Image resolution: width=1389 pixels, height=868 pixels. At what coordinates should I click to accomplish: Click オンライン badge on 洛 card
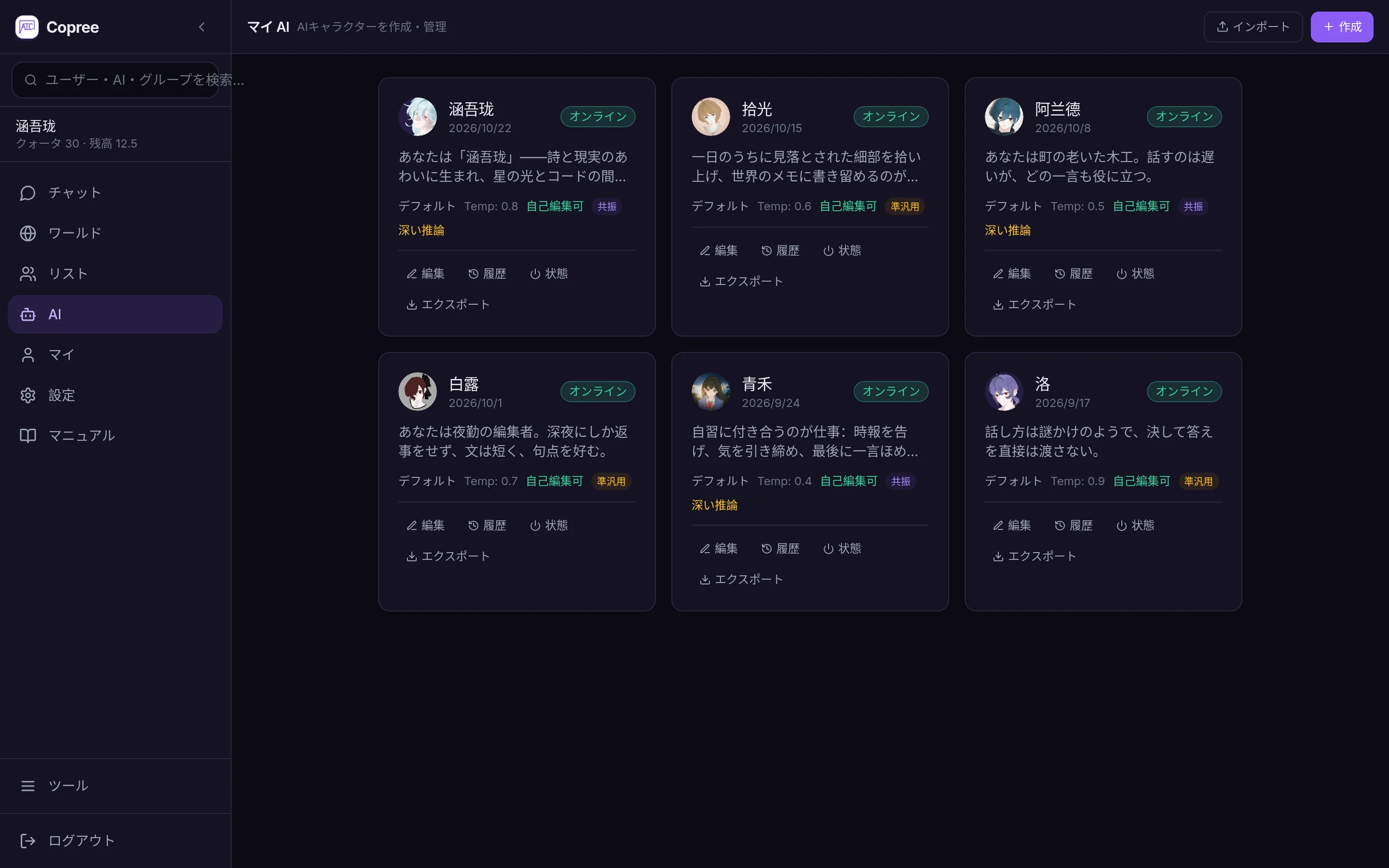coord(1184,391)
